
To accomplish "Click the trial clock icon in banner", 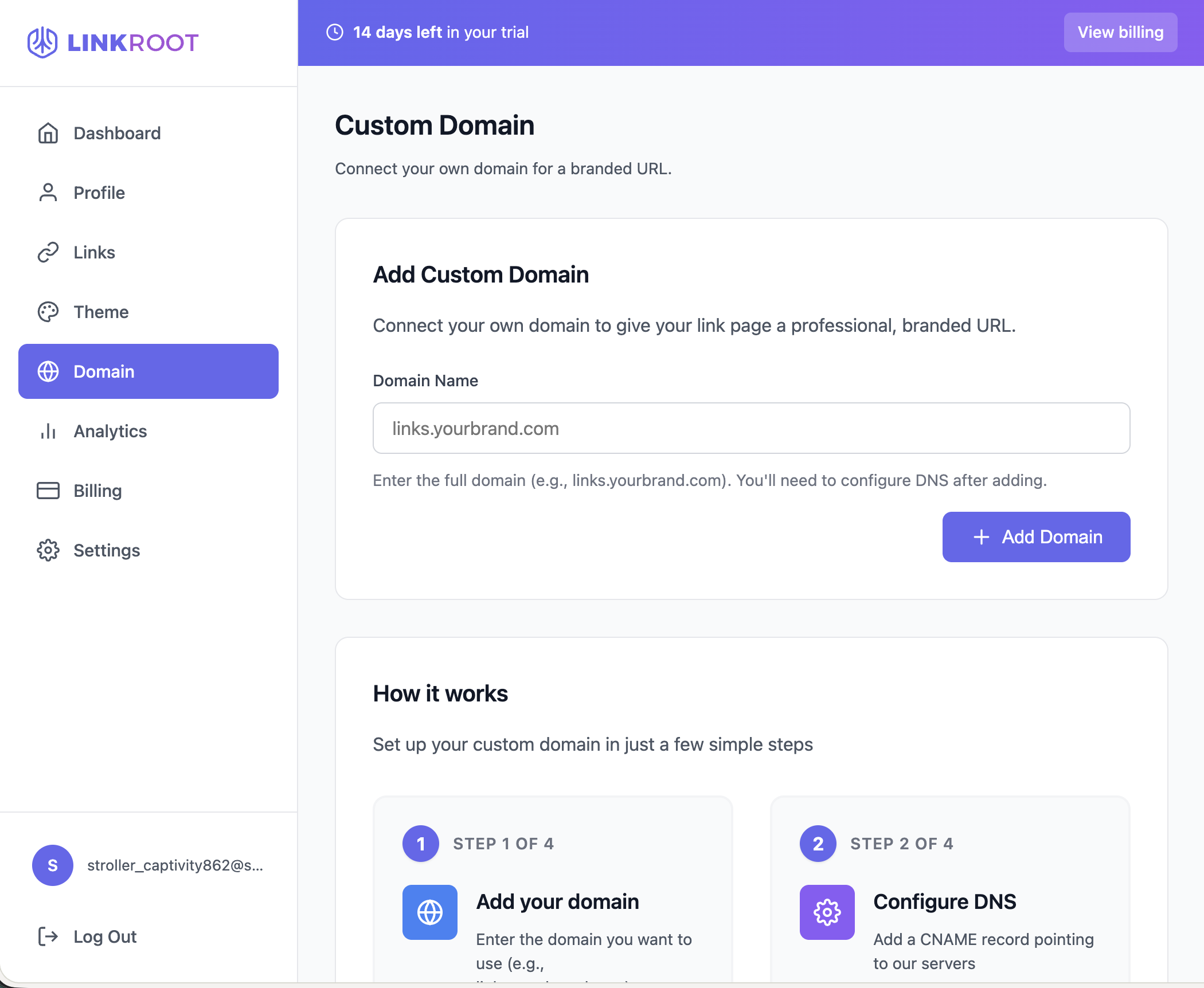I will pos(335,32).
